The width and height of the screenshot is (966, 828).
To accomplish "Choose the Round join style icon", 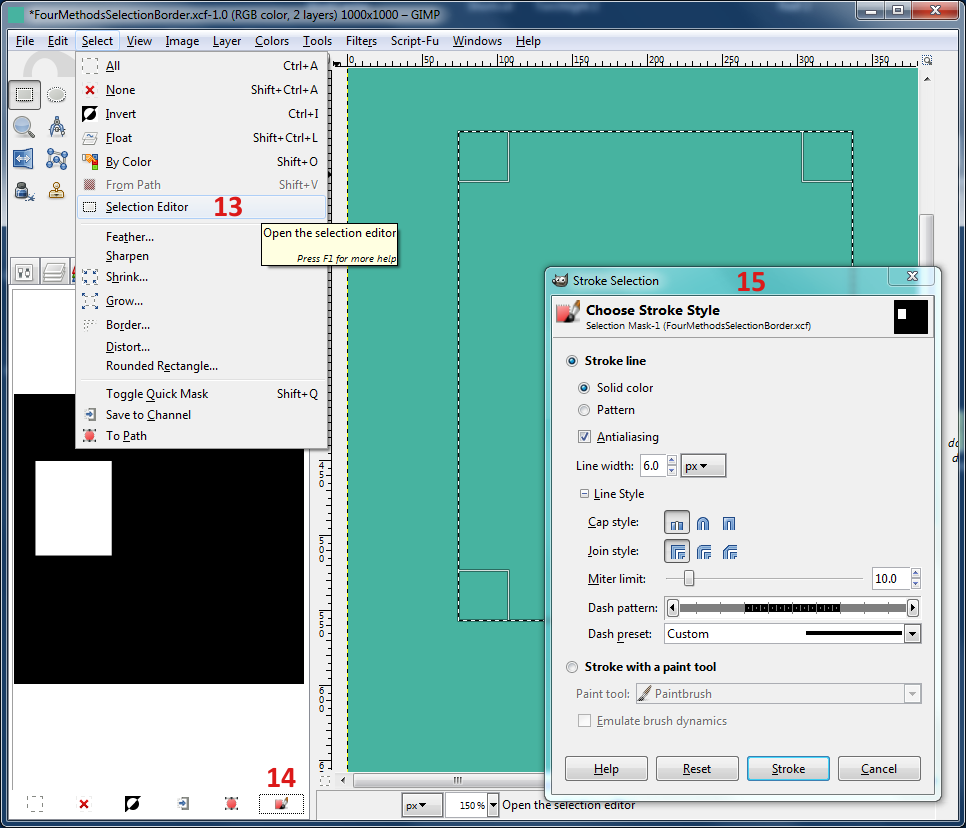I will coord(704,551).
